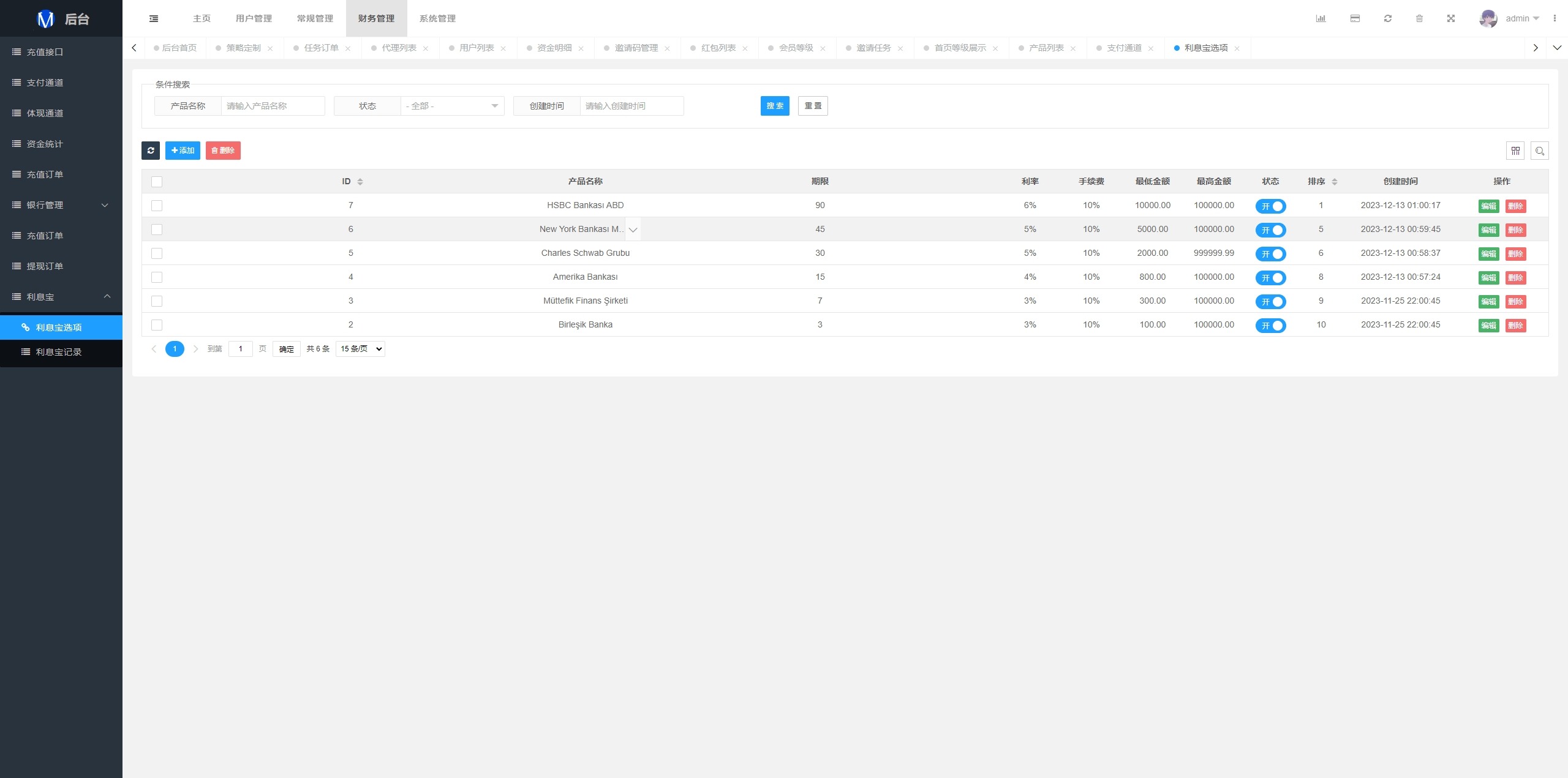Open the bar chart statistics icon
The height and width of the screenshot is (778, 1568).
click(1321, 18)
